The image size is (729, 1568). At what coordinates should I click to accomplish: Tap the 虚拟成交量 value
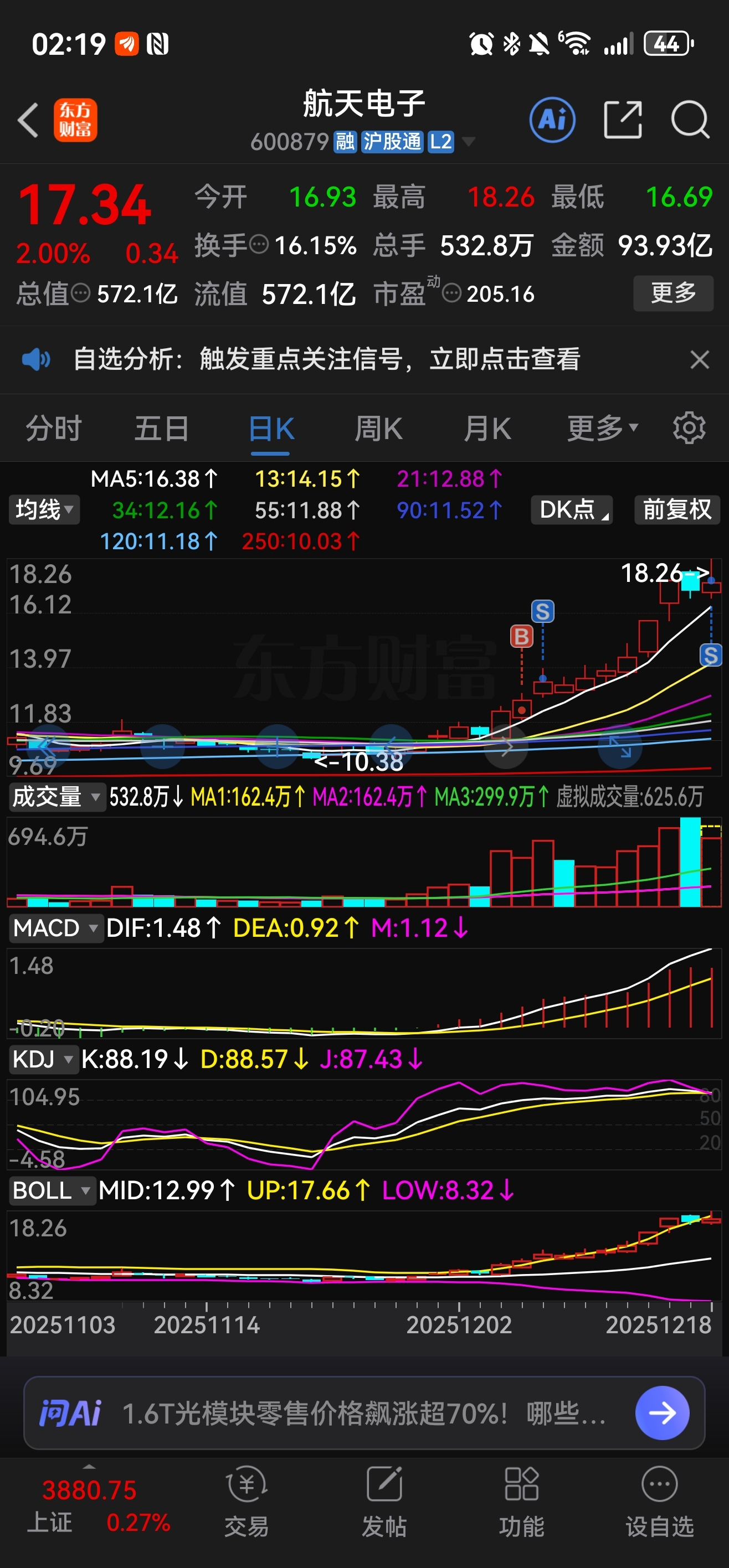[630, 796]
